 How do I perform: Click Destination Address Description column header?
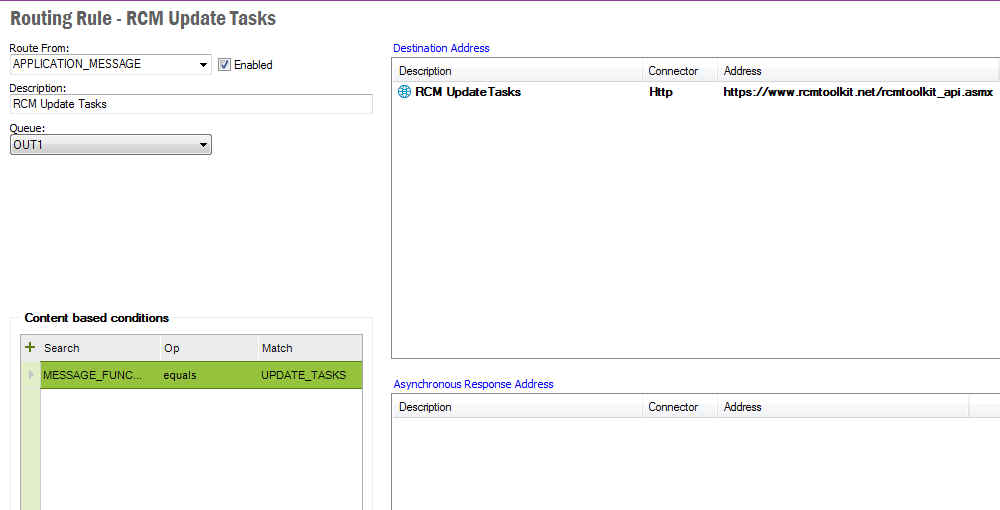(516, 71)
